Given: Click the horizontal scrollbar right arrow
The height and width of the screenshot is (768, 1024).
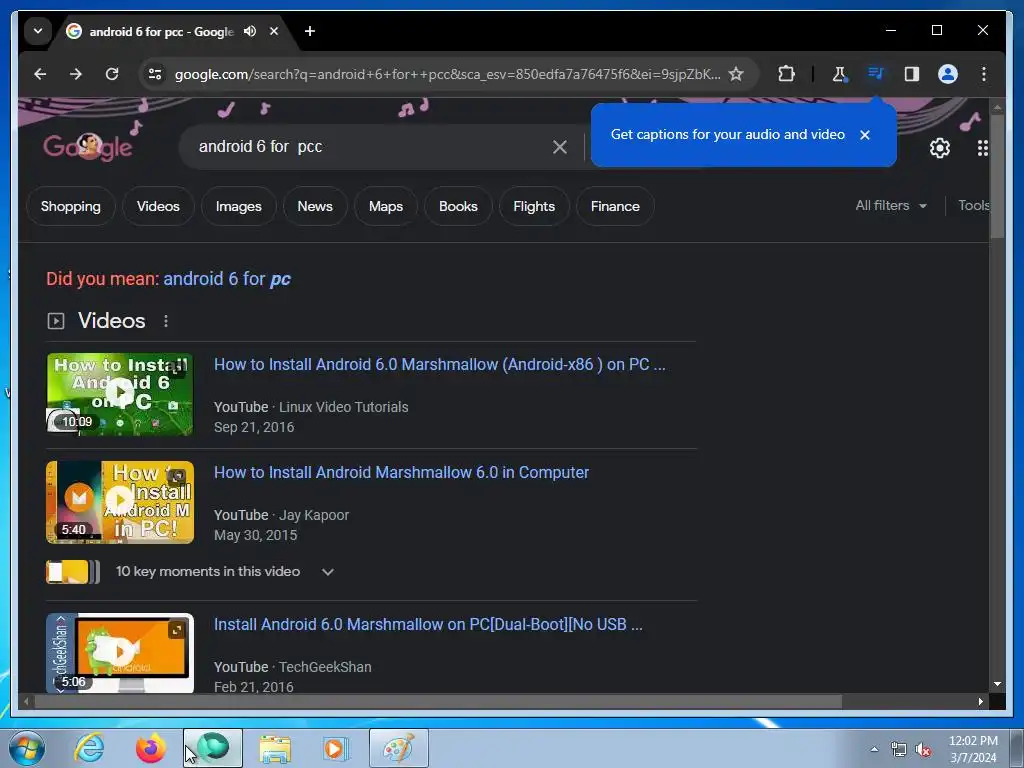Looking at the screenshot, I should (x=980, y=701).
